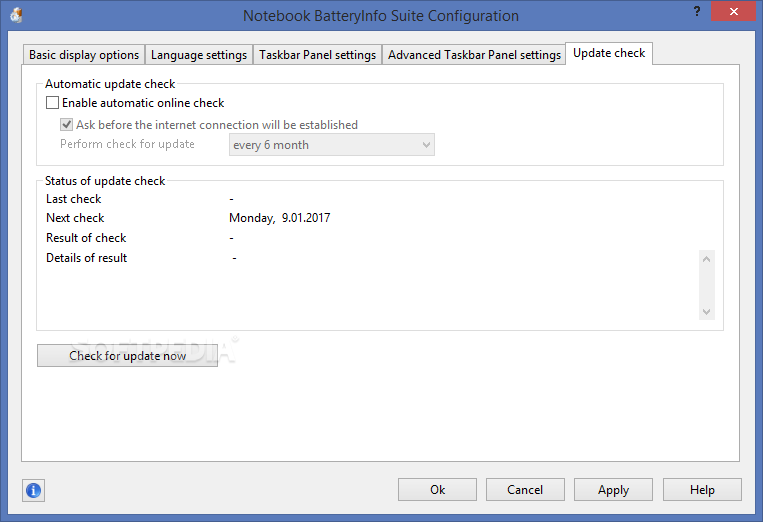Viewport: 763px width, 522px height.
Task: Click 'Perform check for update' label
Action: tap(127, 144)
